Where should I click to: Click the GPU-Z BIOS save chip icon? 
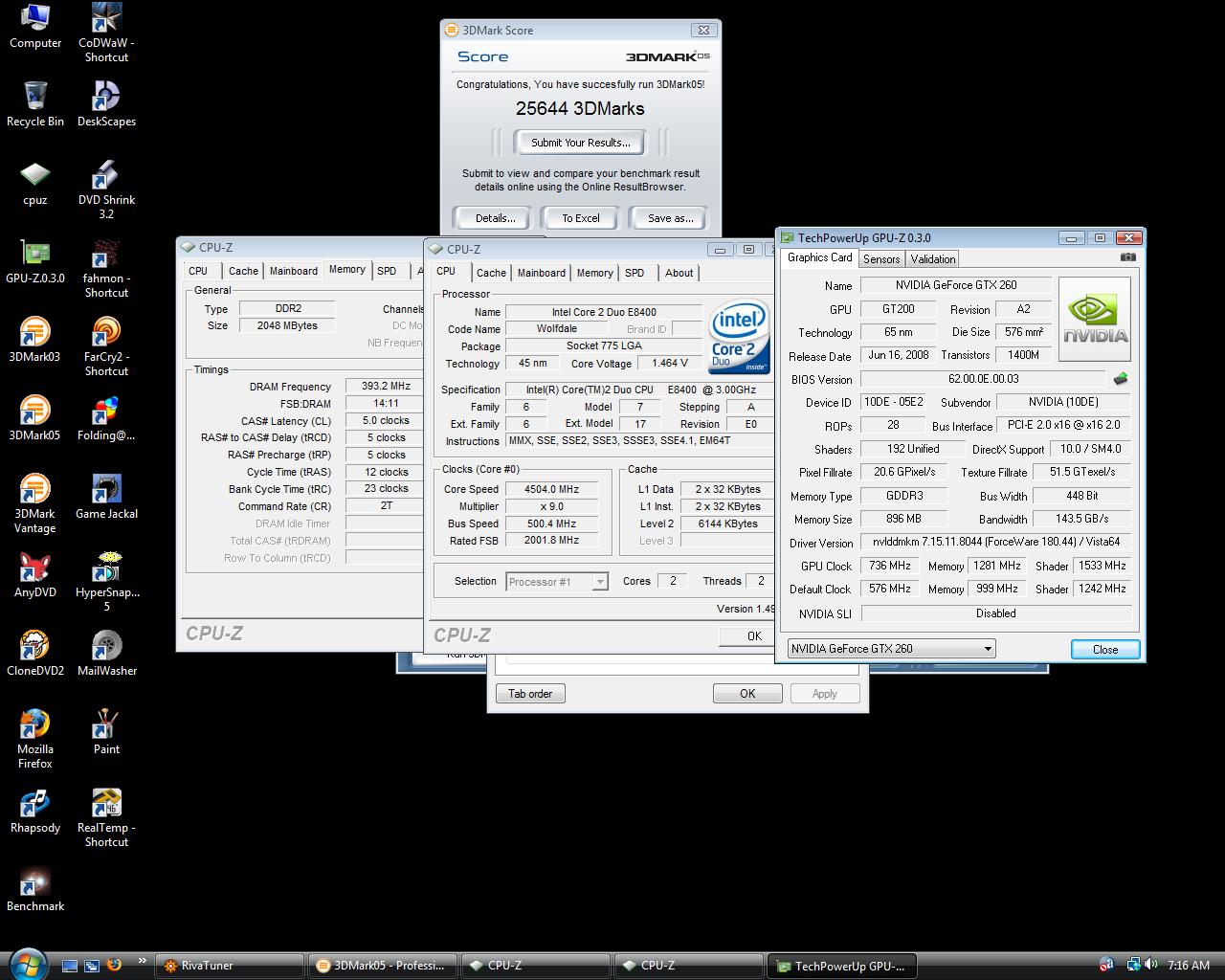coord(1120,379)
